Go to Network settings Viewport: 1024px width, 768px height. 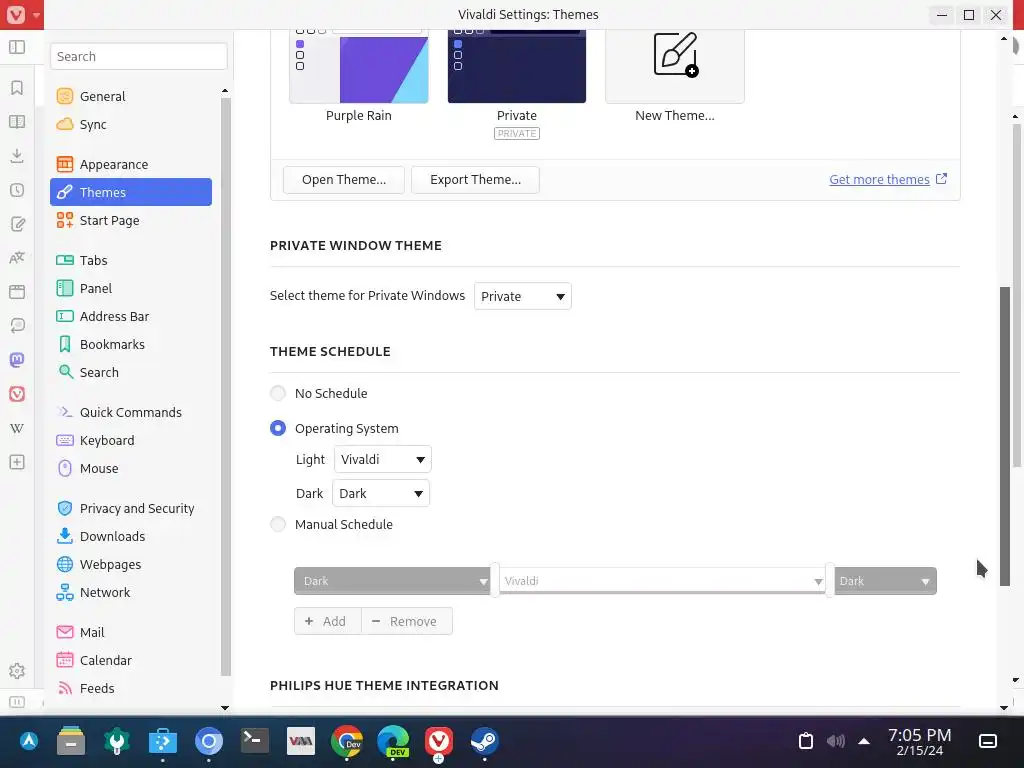[131, 592]
